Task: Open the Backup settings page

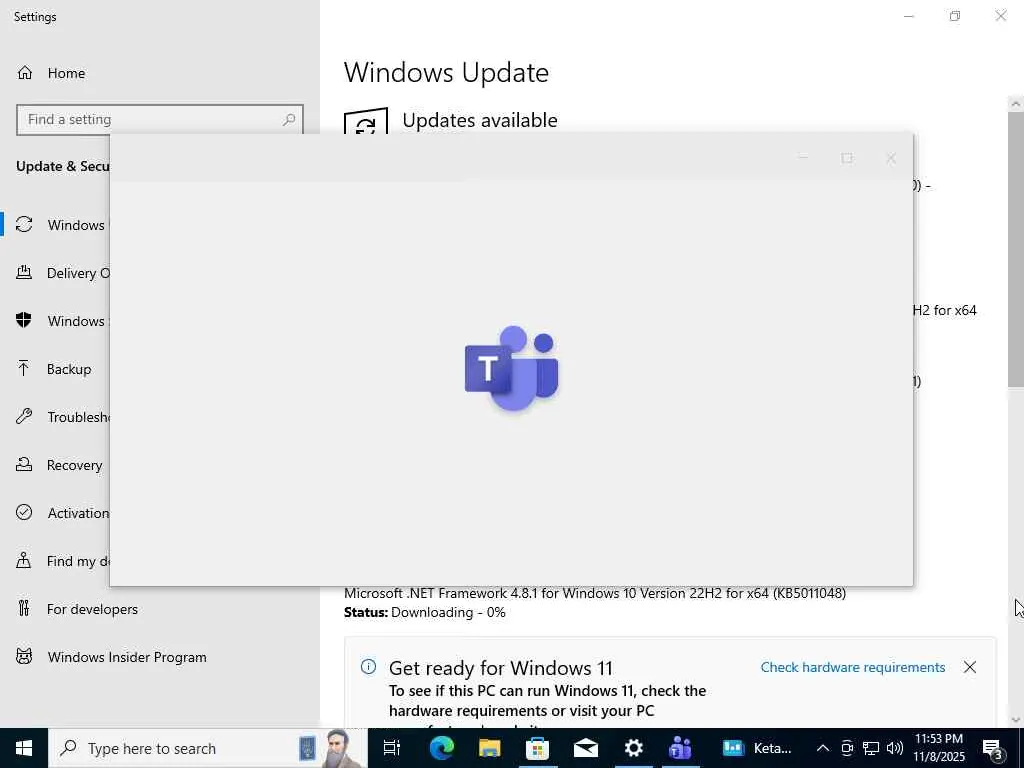Action: pos(54,369)
